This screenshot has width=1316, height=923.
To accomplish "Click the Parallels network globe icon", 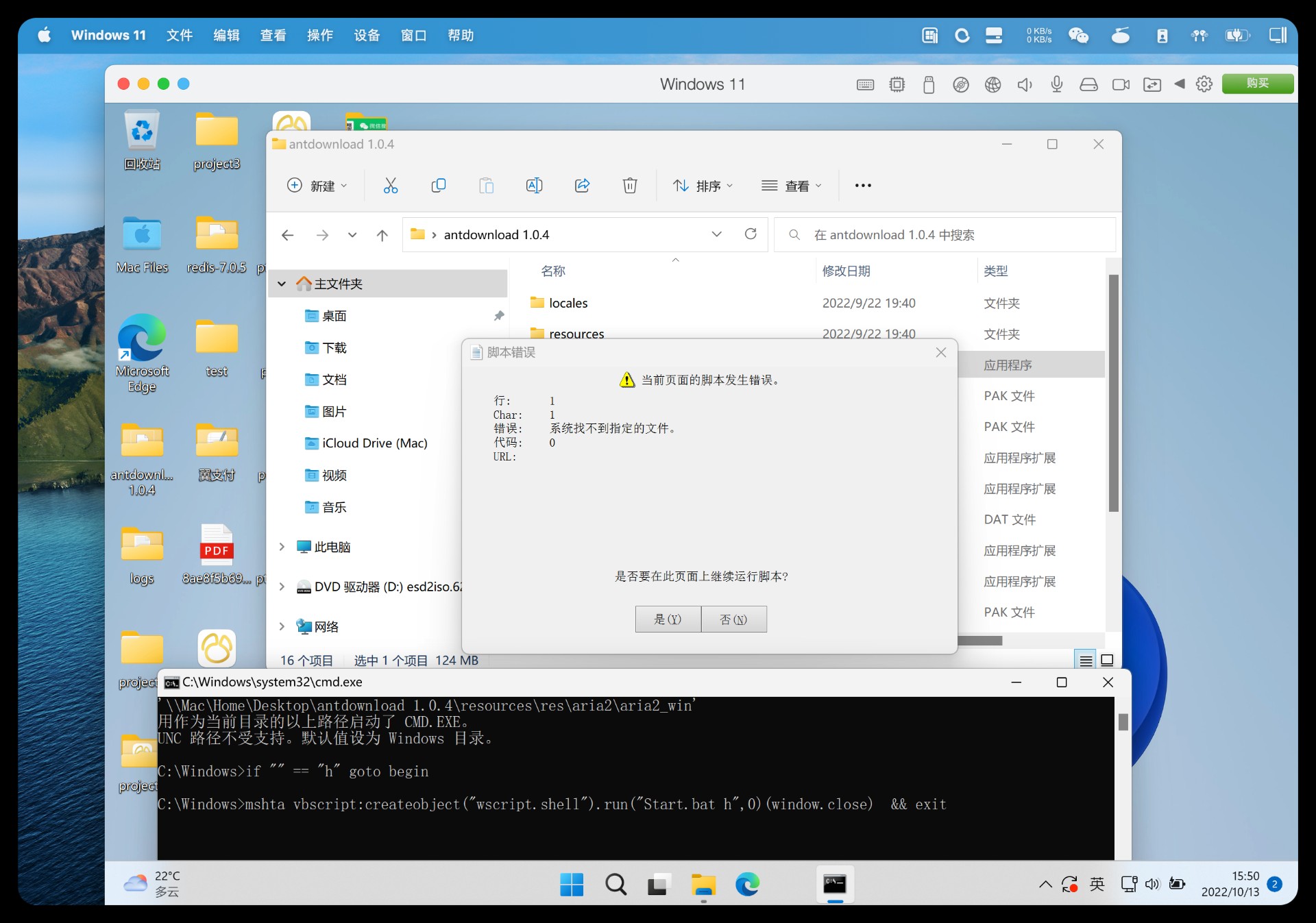I will (993, 84).
